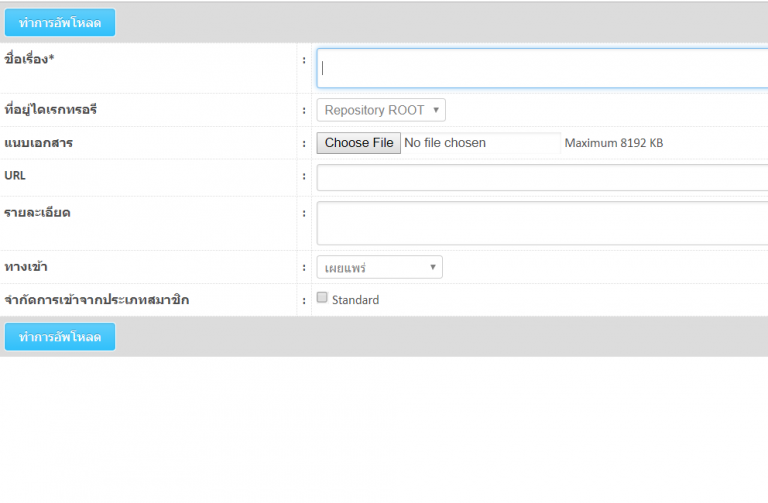Screen dimensions: 768x503
Task: Expand the เผยแพร่ access dropdown
Action: coord(379,267)
